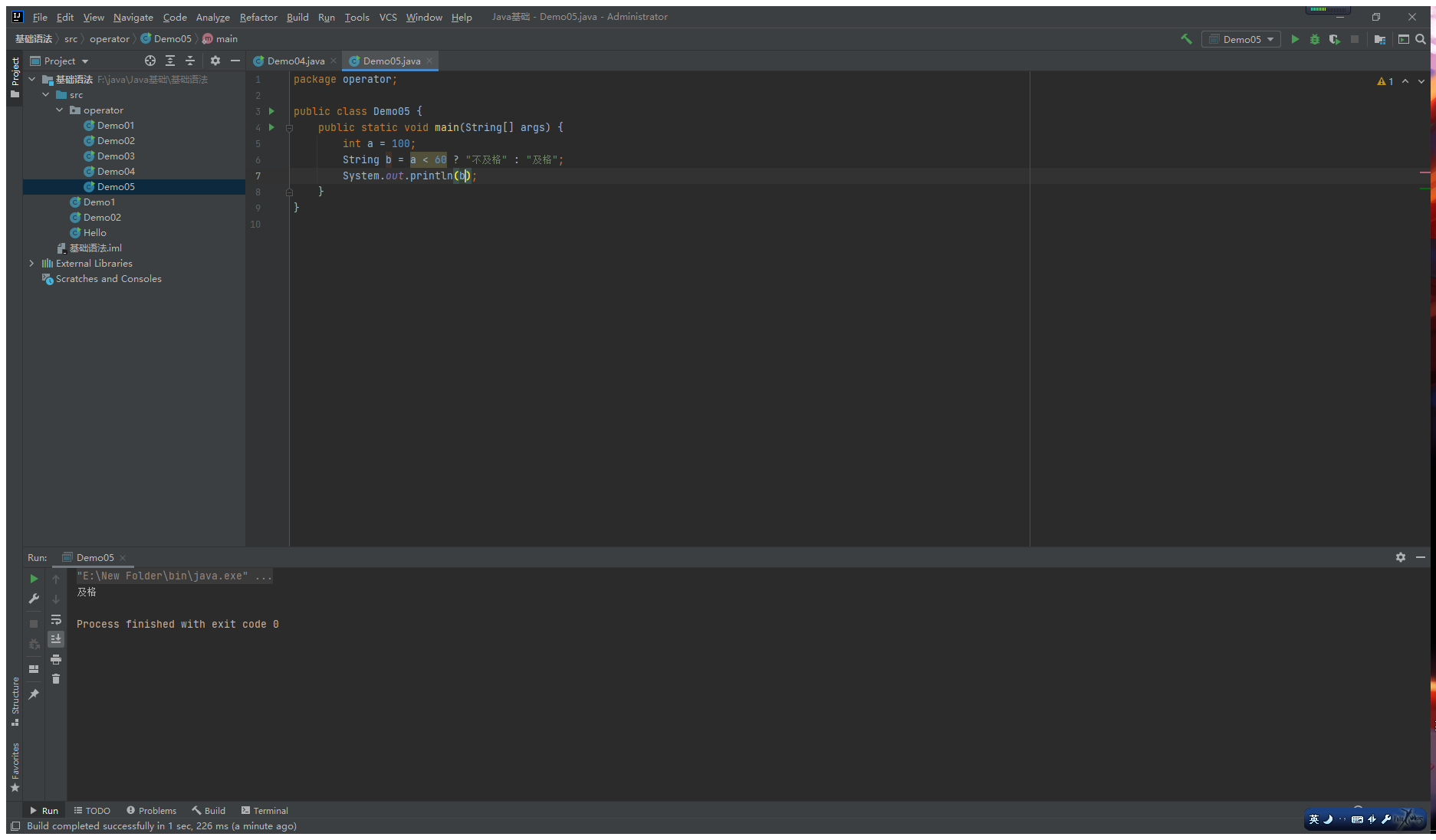Viewport: 1436px width, 840px height.
Task: Run Demo05 with green play button in top toolbar
Action: (x=1295, y=39)
